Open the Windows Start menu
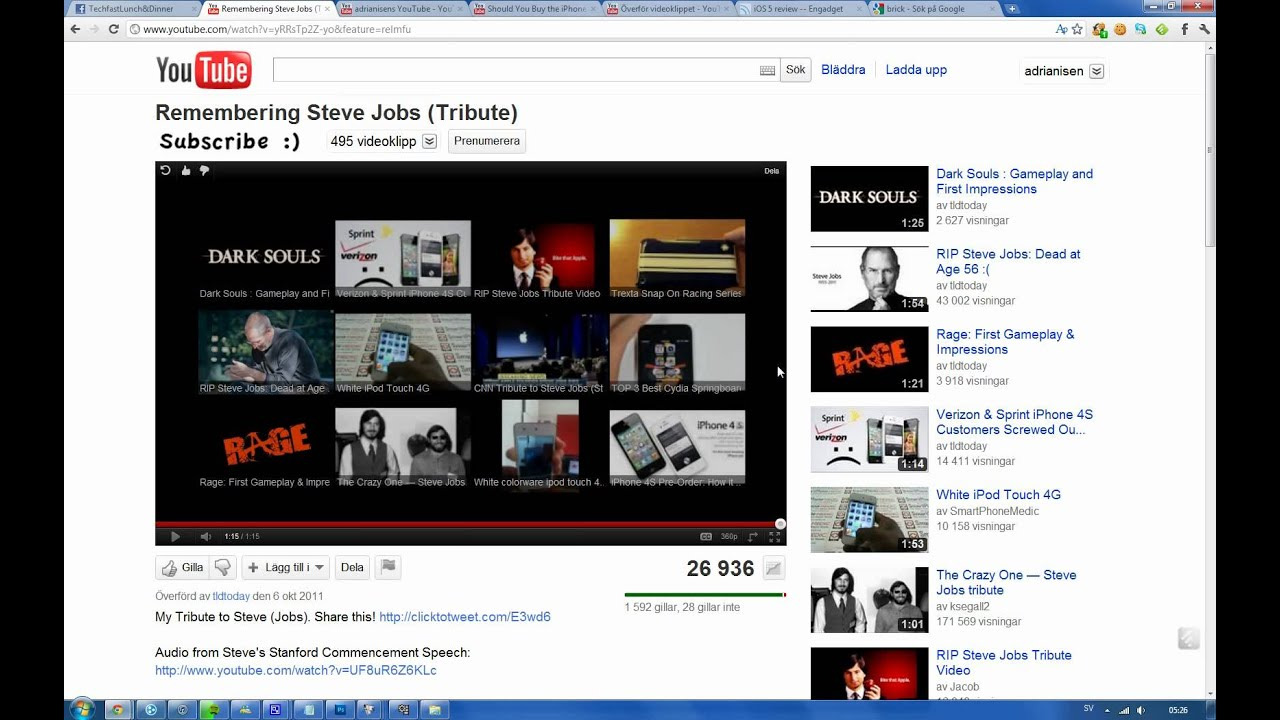The height and width of the screenshot is (720, 1280). 82,709
